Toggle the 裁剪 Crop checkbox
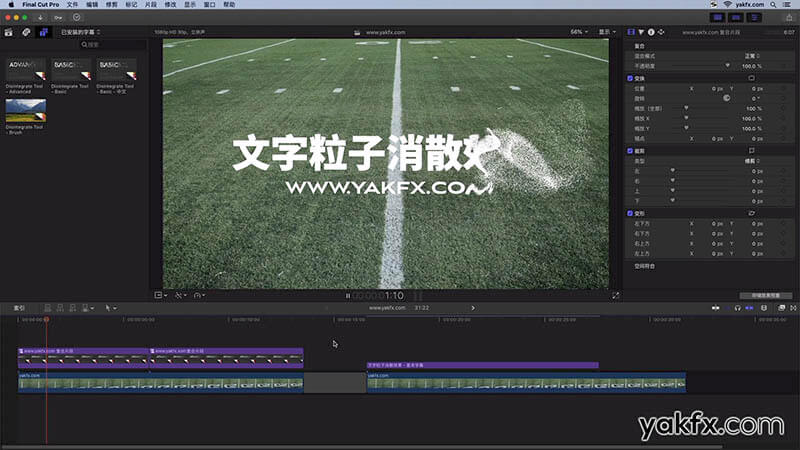 [630, 151]
